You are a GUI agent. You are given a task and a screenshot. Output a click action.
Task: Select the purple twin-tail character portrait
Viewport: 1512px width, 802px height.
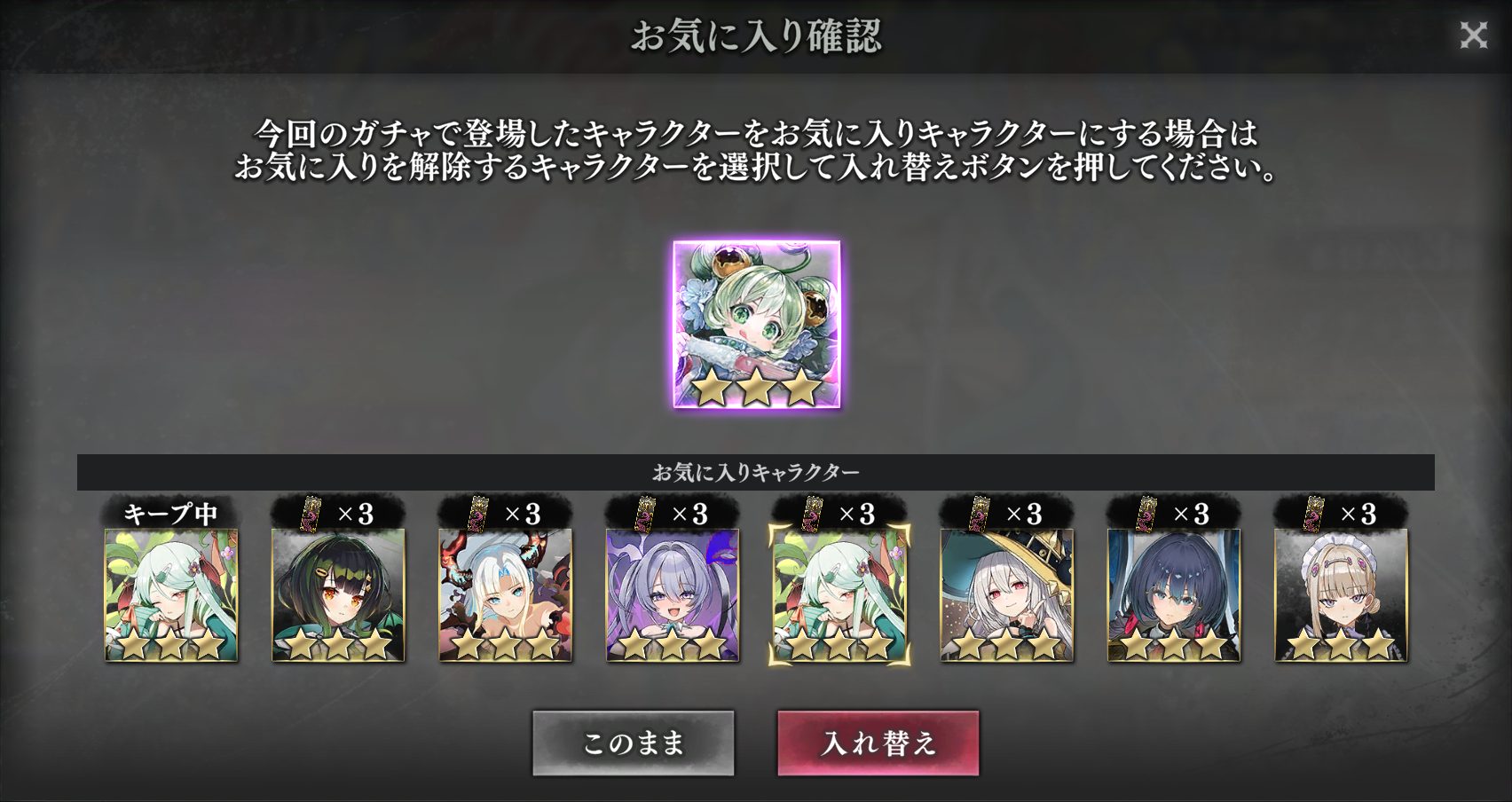pyautogui.click(x=673, y=595)
